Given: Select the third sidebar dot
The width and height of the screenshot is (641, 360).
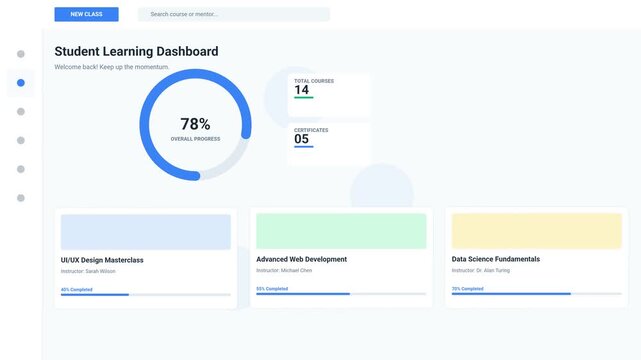Looking at the screenshot, I should [x=20, y=112].
